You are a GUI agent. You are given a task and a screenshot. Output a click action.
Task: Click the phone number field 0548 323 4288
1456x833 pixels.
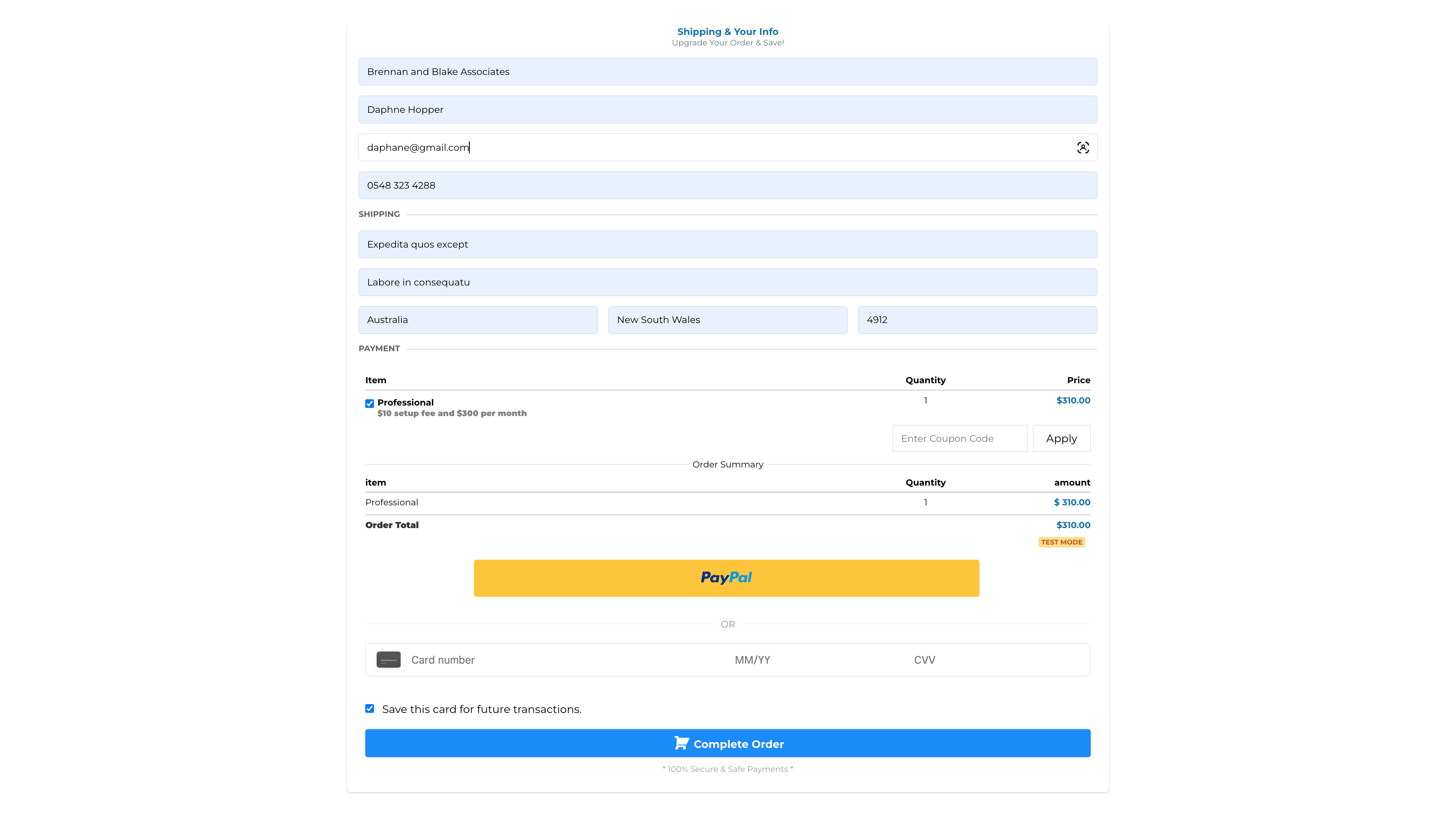[728, 185]
